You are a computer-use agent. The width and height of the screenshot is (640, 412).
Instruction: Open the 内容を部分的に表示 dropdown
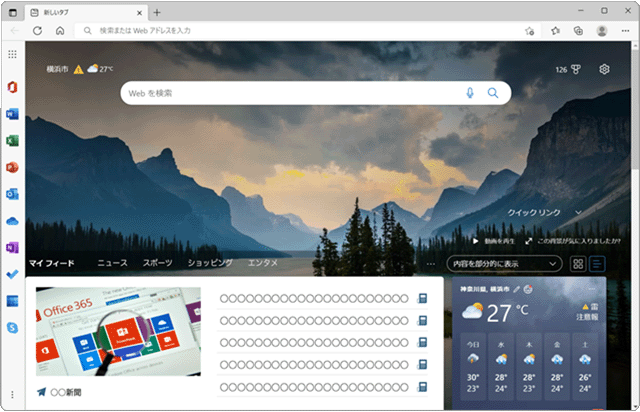(504, 264)
